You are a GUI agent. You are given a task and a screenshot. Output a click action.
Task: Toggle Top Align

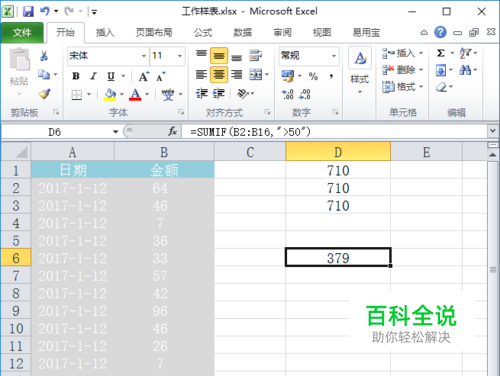coord(201,55)
